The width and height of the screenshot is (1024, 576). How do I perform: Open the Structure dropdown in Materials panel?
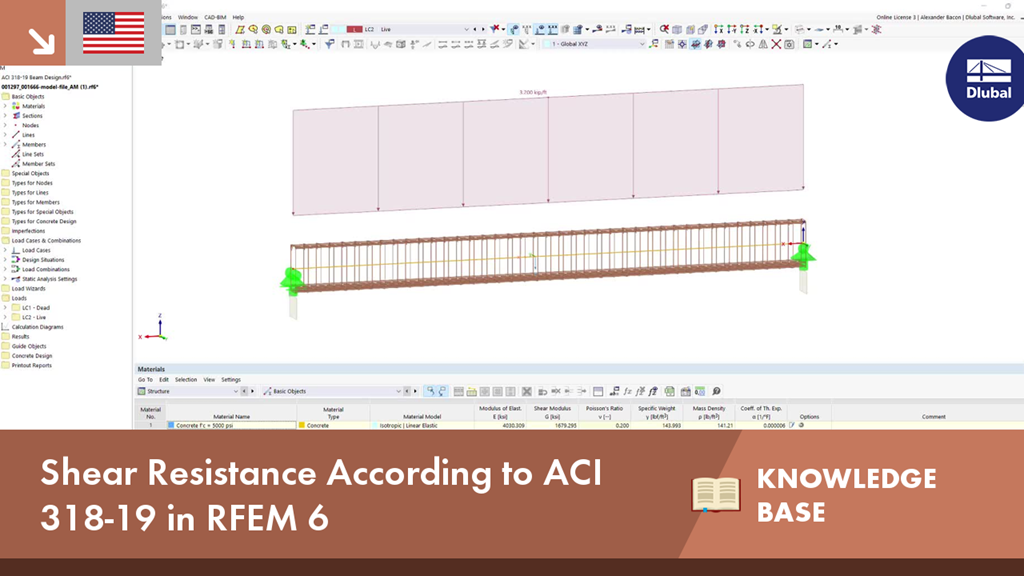236,391
